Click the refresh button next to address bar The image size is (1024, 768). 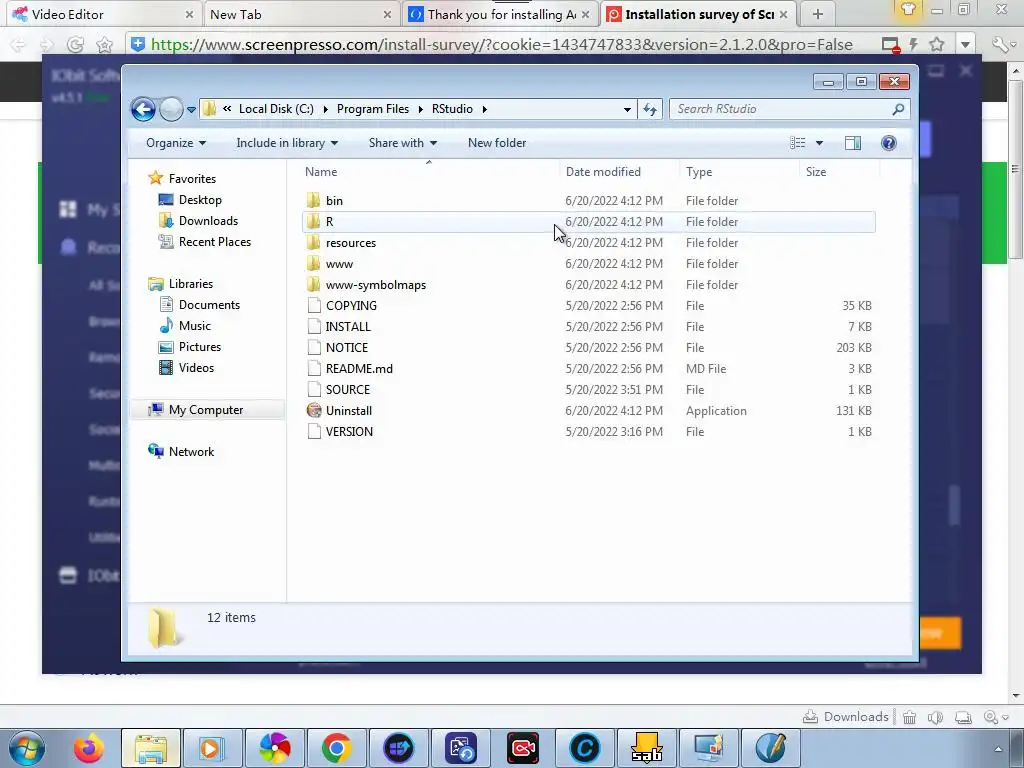(x=650, y=109)
